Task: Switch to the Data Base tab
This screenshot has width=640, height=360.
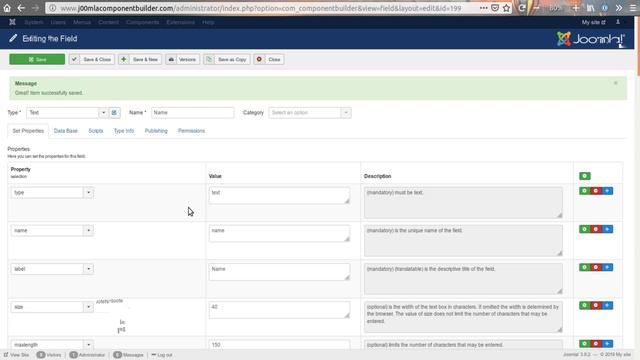Action: click(x=66, y=131)
